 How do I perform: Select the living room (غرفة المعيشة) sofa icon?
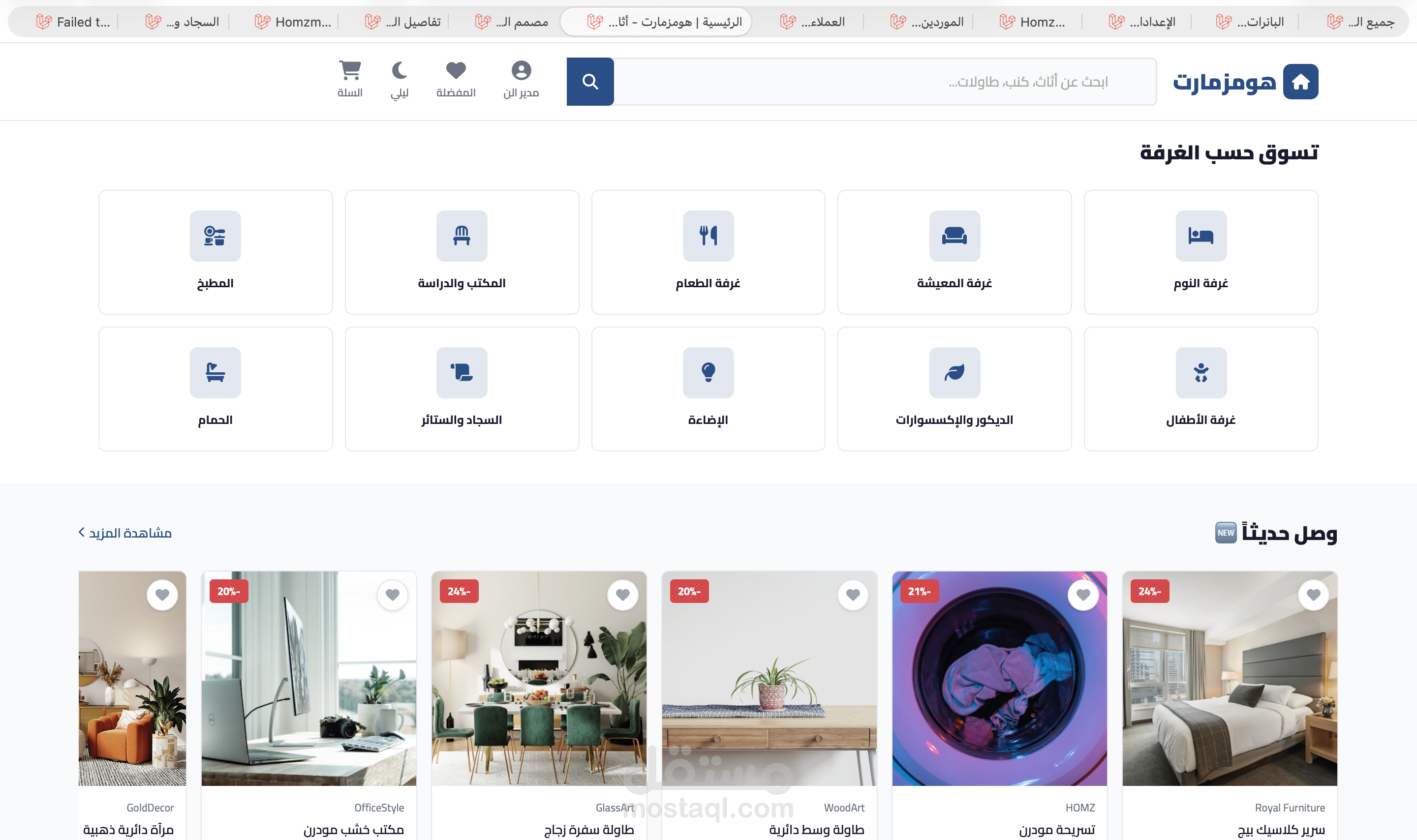tap(954, 236)
